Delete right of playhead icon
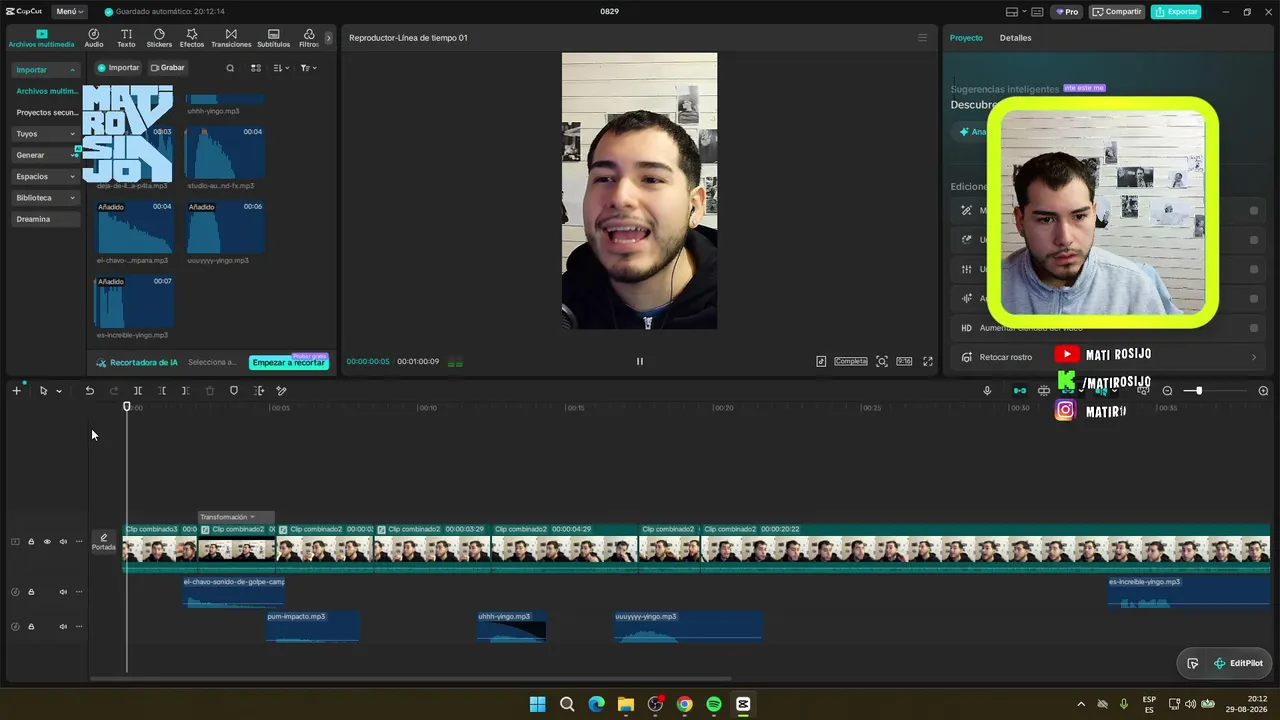This screenshot has width=1280, height=720. (186, 391)
